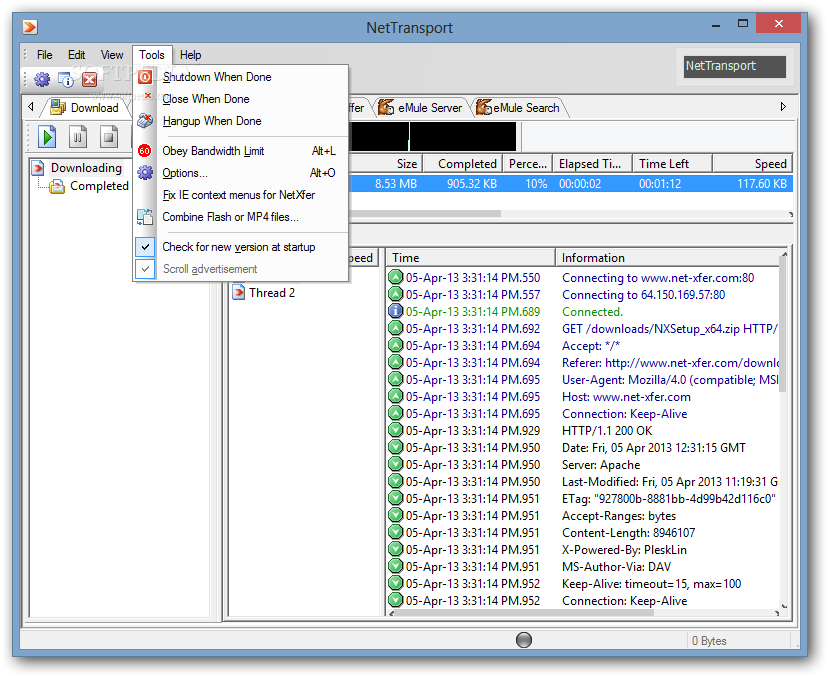Click the log vertical scrollbar thumb

pos(784,326)
